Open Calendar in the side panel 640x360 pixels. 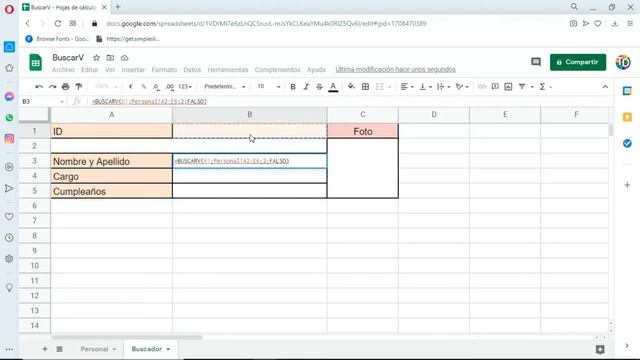click(627, 91)
